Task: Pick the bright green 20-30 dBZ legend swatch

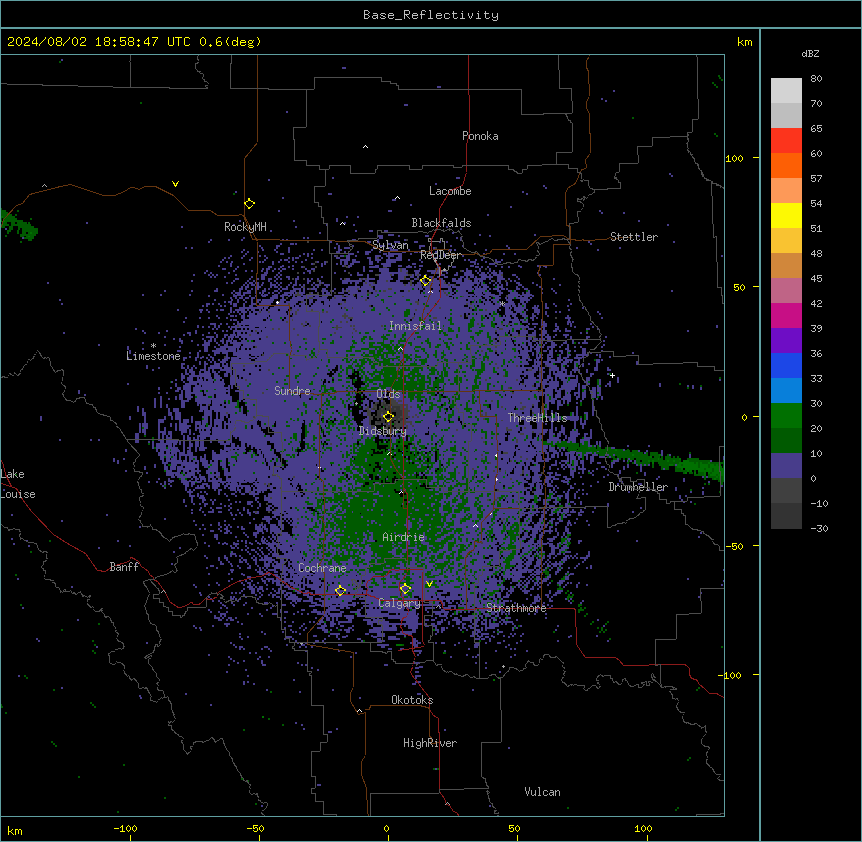Action: coord(786,416)
